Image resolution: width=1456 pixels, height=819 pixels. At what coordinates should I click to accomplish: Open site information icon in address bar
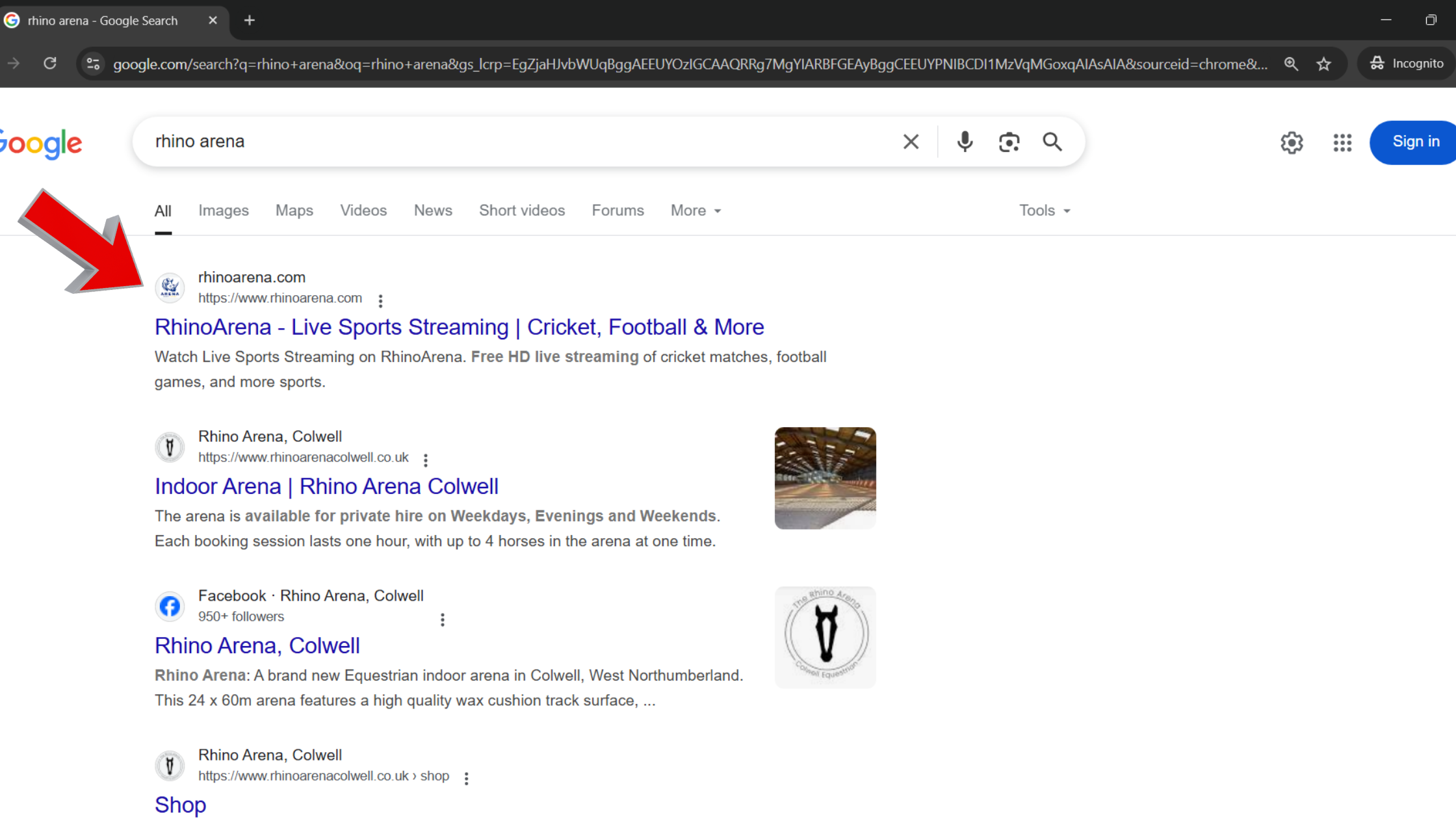pos(93,64)
